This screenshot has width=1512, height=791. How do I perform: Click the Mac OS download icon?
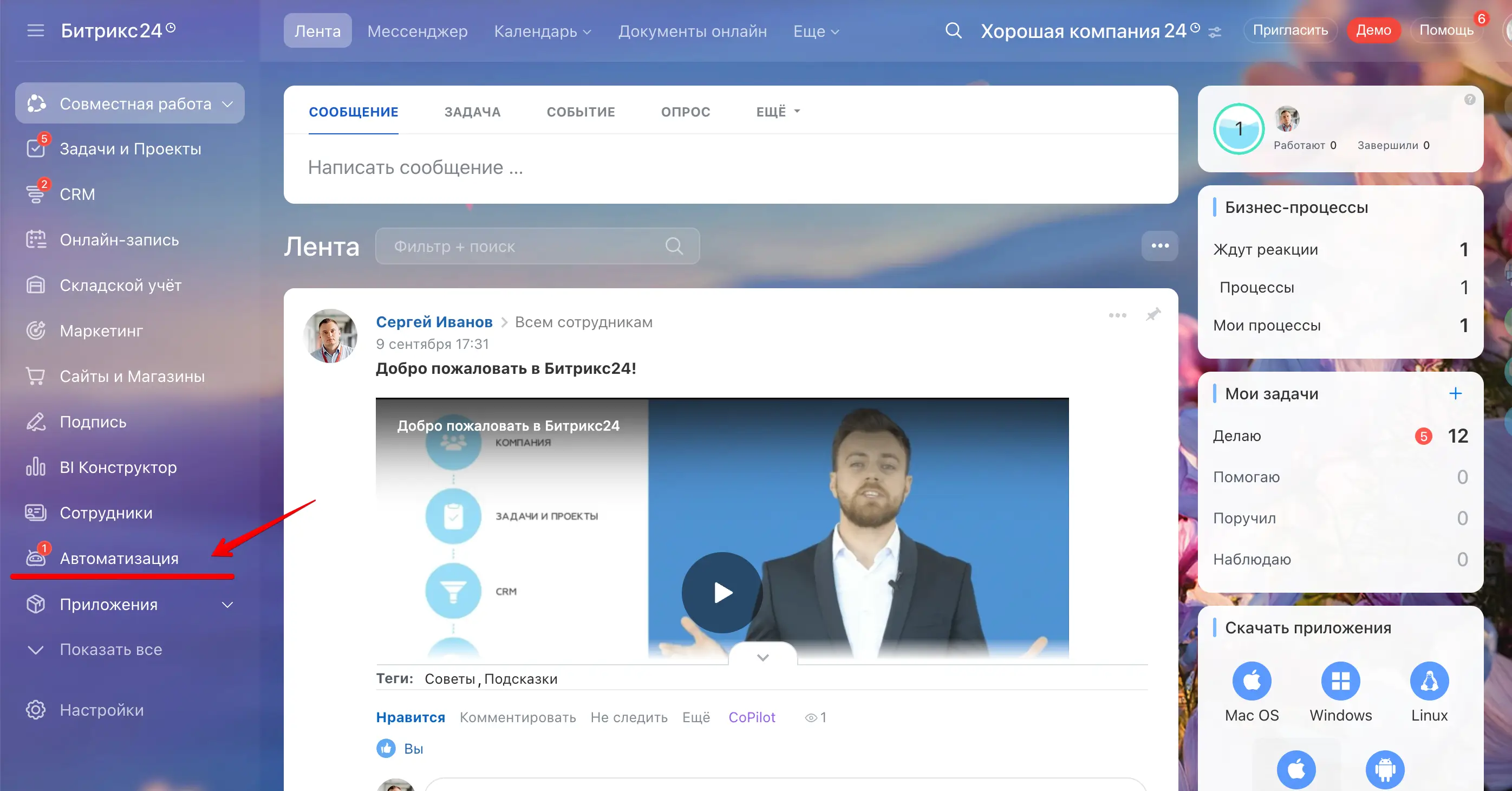1252,680
